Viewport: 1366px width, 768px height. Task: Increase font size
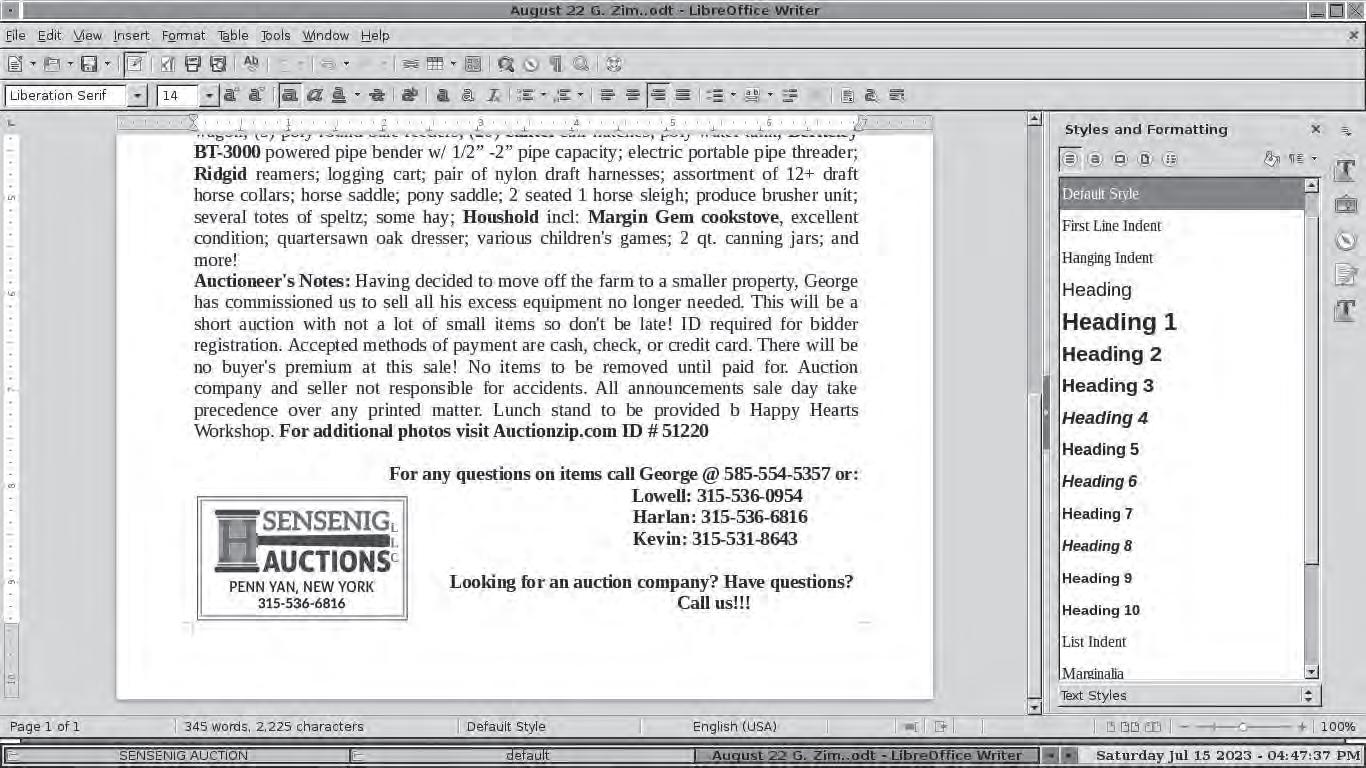coord(231,95)
